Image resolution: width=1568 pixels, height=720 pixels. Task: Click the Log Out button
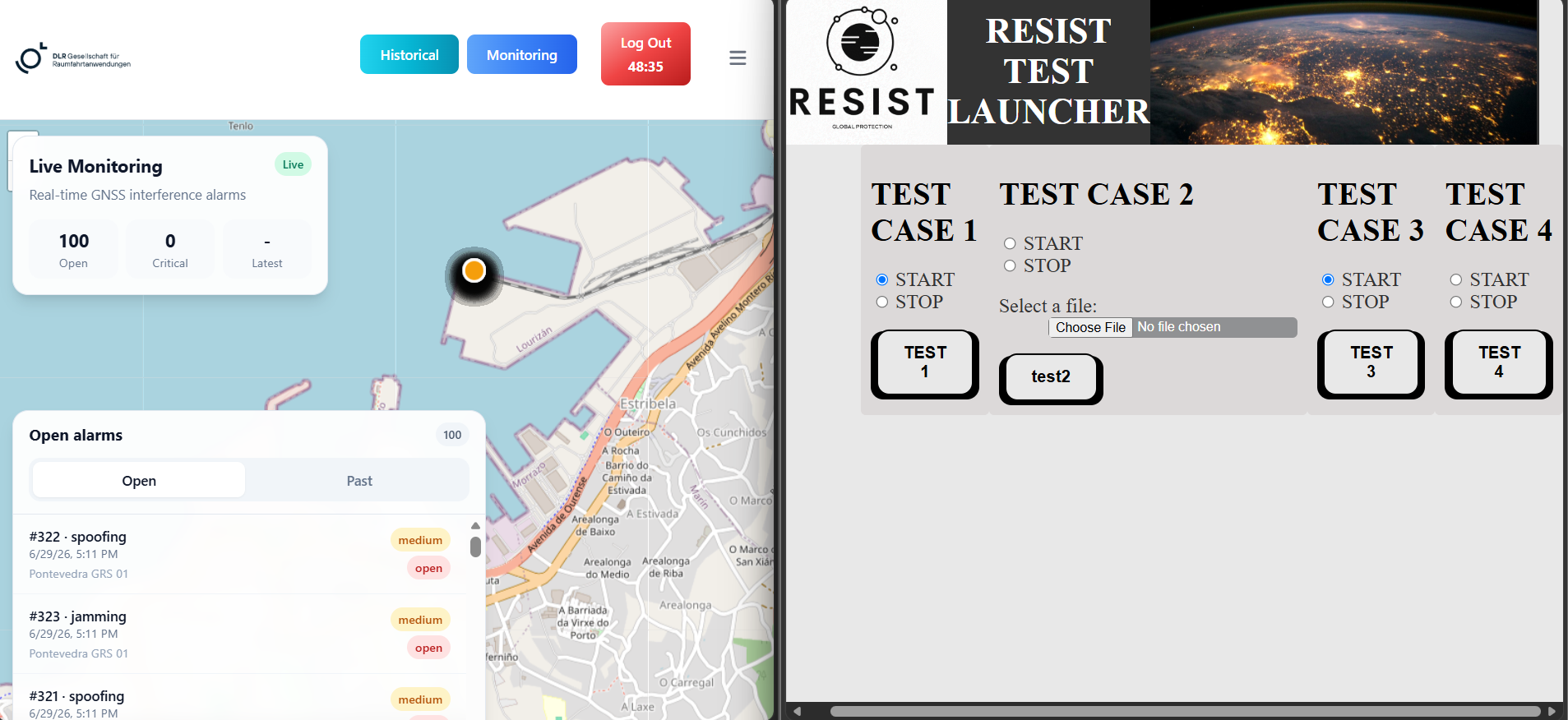[x=645, y=54]
